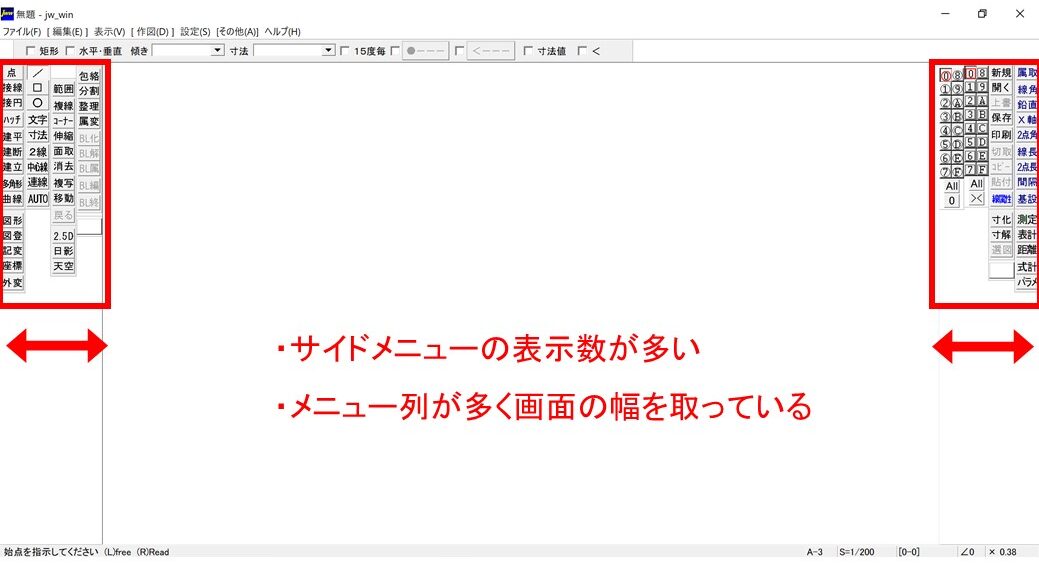1039x566 pixels.
Task: Choose the 整理 data cleanup tool
Action: pos(89,106)
